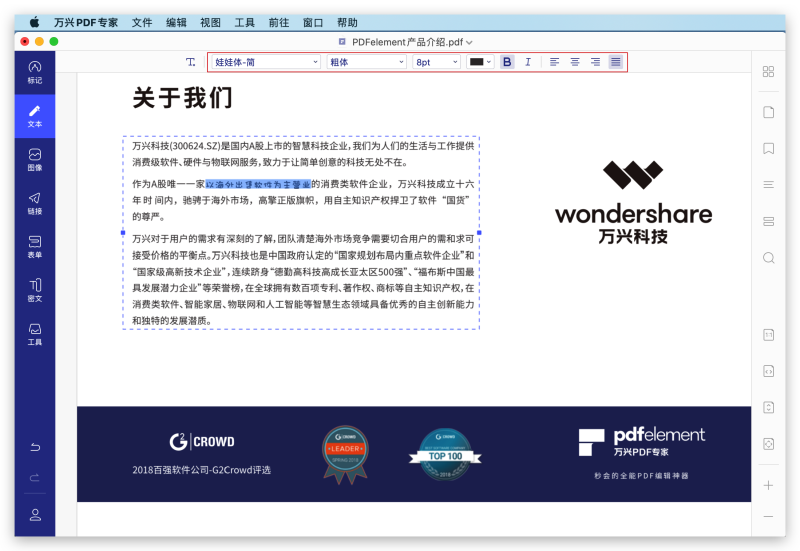This screenshot has height=551, width=800.
Task: Open the single page view icon
Action: (x=768, y=112)
